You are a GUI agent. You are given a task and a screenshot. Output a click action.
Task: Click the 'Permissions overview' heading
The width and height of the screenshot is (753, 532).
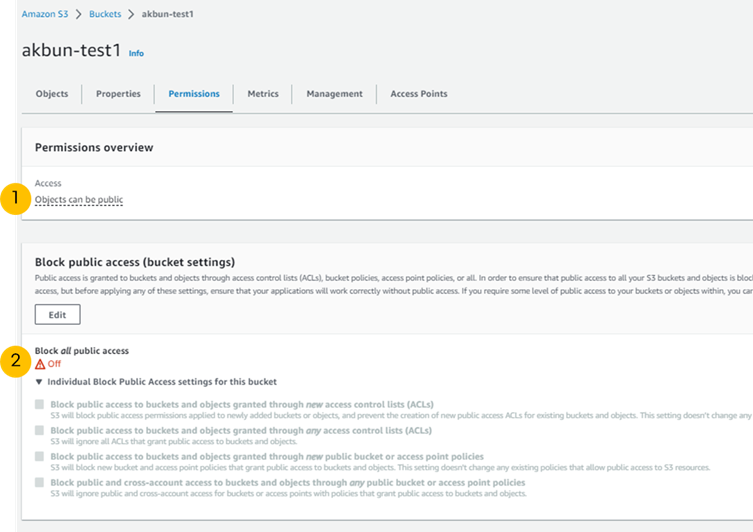tap(94, 147)
